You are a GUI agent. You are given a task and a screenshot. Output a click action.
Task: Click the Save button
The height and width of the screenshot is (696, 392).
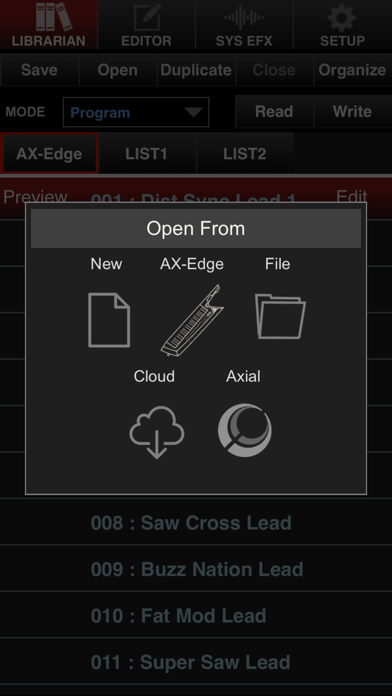[x=39, y=70]
